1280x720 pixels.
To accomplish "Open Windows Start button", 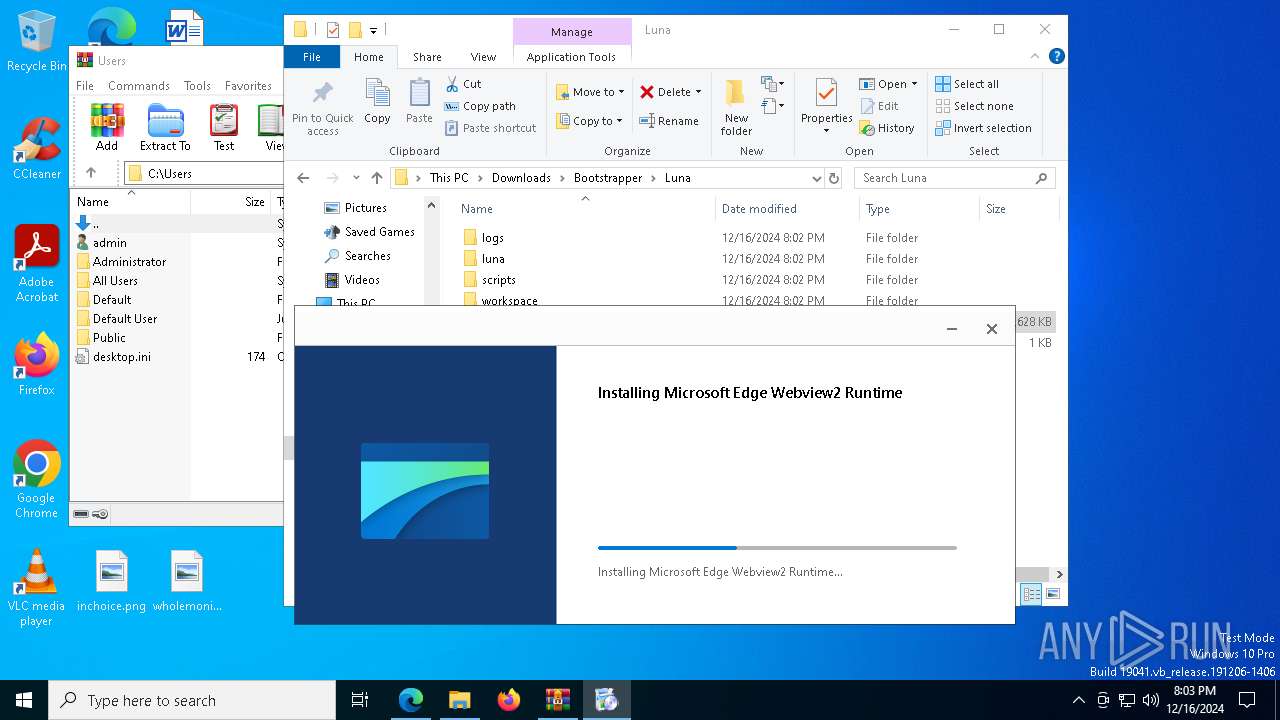I will click(24, 700).
